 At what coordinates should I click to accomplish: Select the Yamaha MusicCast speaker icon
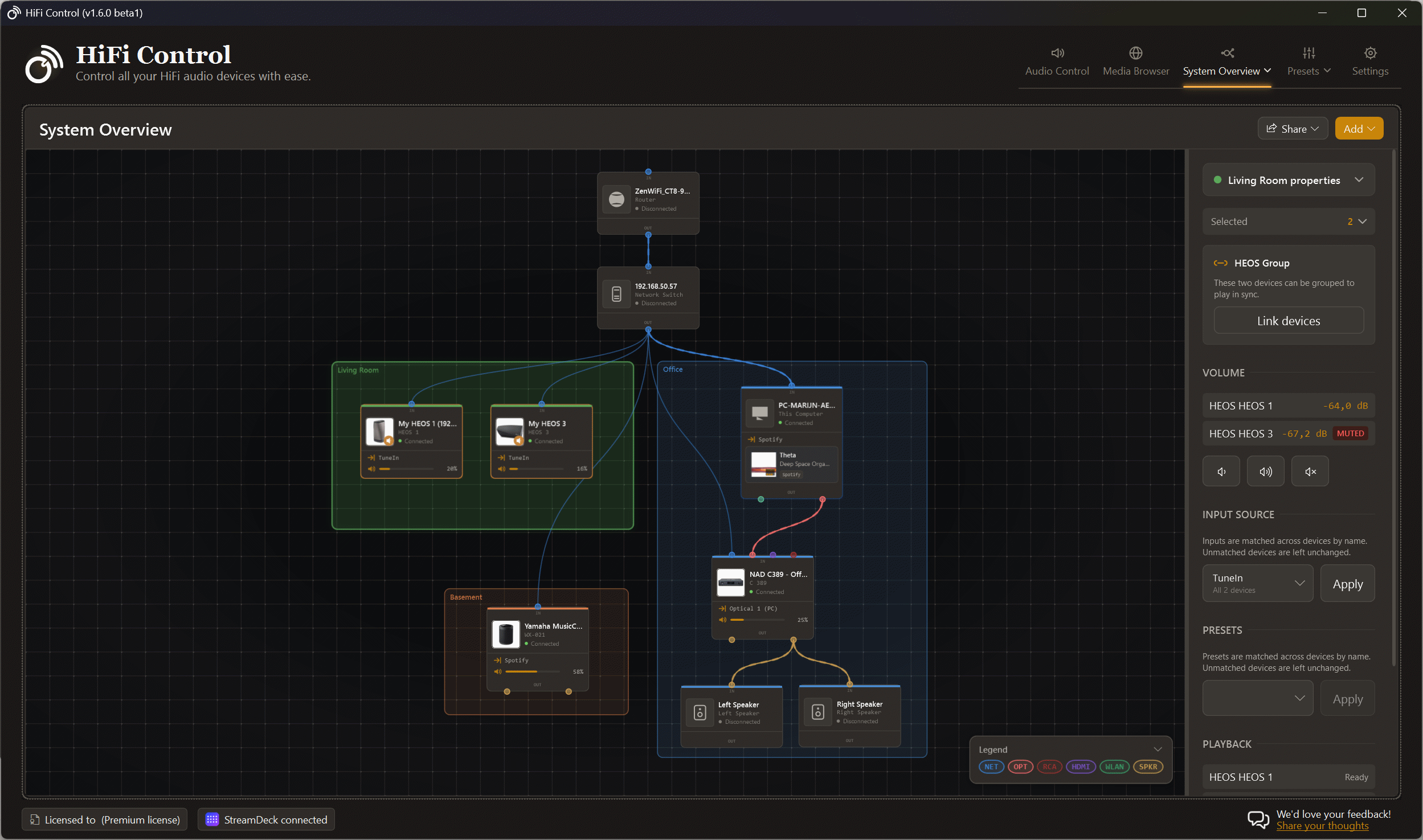tap(506, 634)
